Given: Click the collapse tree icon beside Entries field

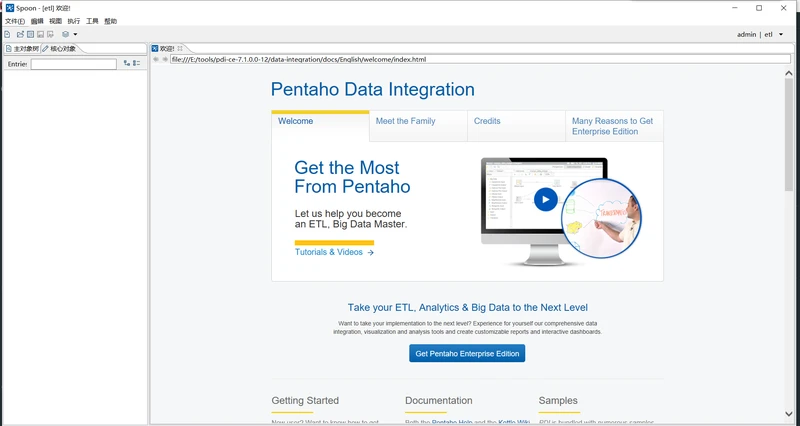Looking at the screenshot, I should (137, 63).
